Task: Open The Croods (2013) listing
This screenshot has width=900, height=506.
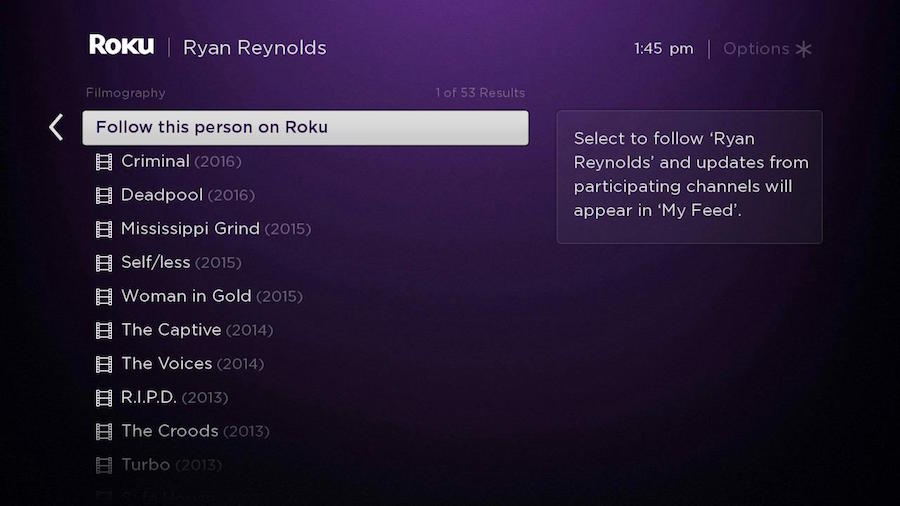Action: pos(195,431)
